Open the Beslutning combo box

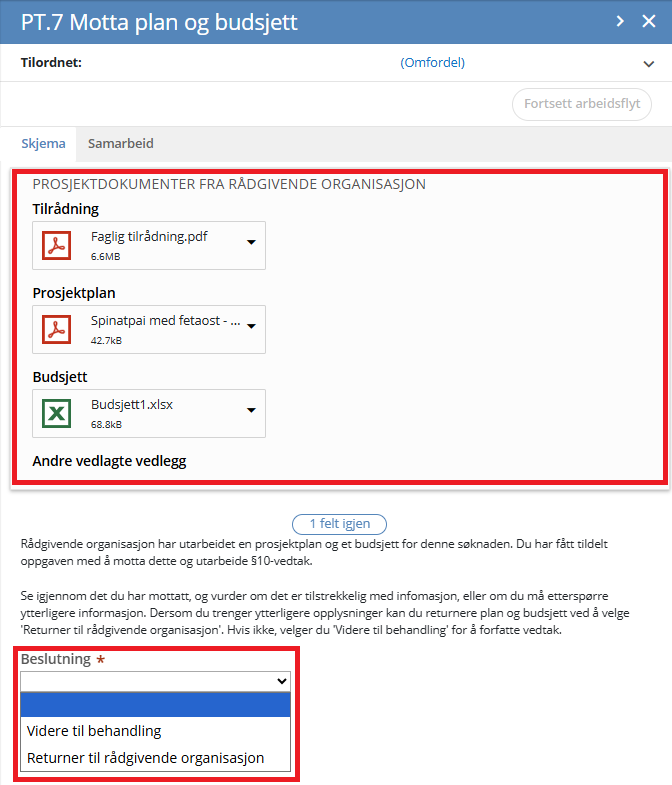click(155, 681)
